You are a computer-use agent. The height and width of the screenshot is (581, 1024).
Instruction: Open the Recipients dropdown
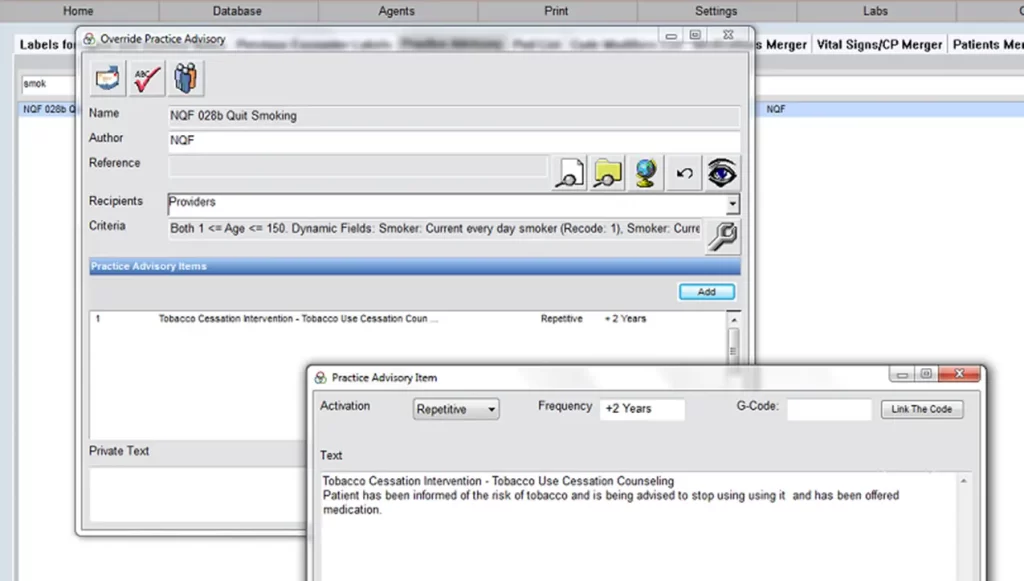coord(450,202)
